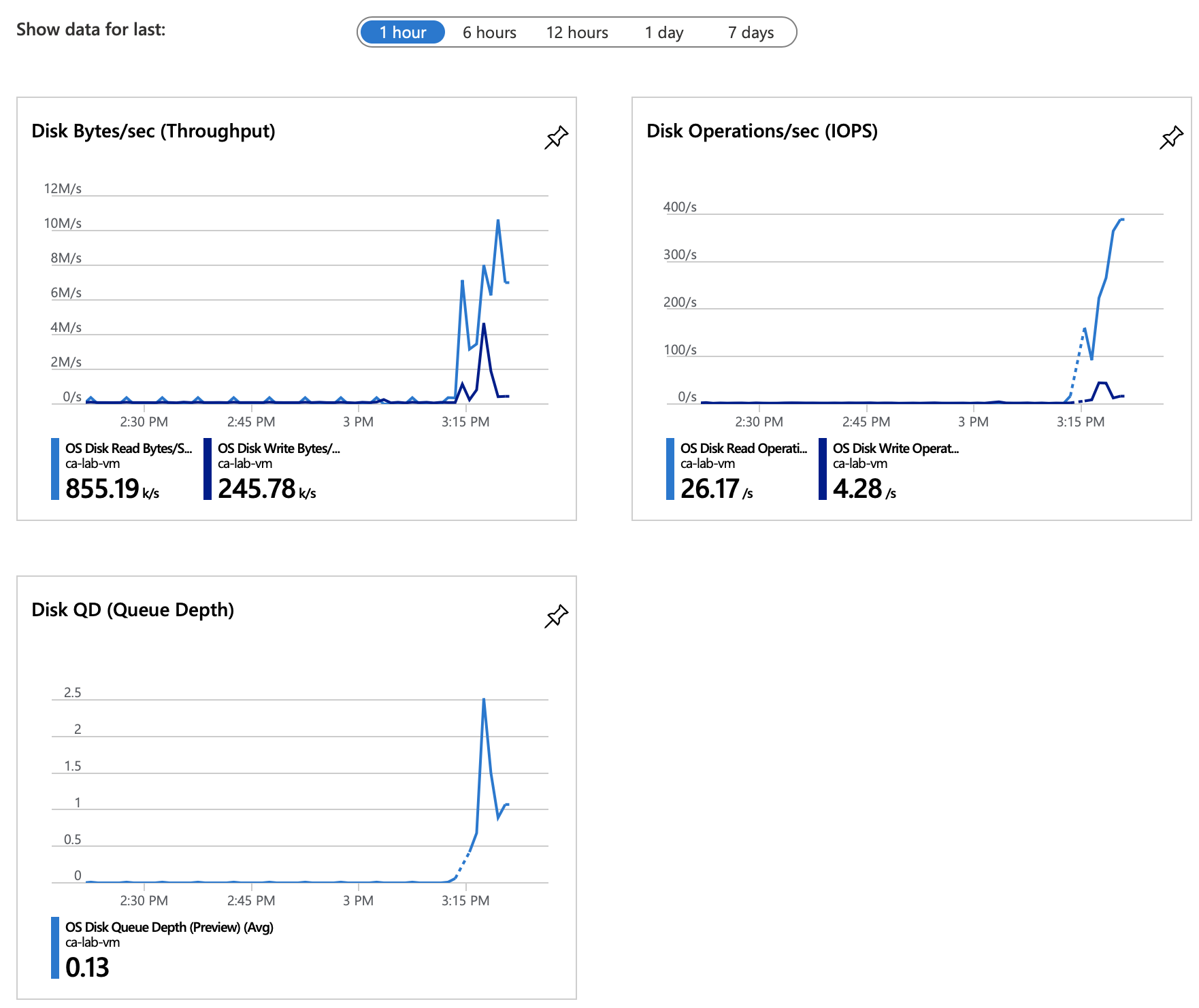This screenshot has height=1008, width=1199.
Task: Click the OS Disk Read Bytes legend label
Action: click(129, 448)
